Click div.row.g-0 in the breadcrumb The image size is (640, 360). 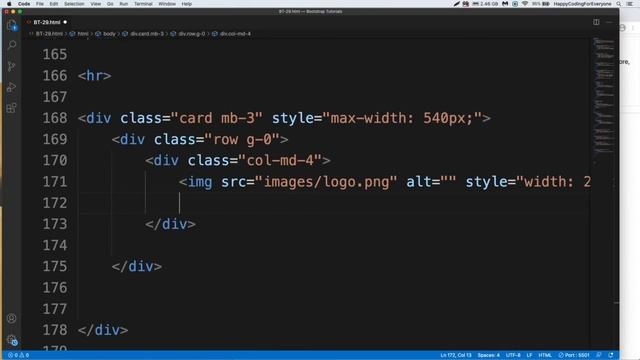[x=192, y=34]
